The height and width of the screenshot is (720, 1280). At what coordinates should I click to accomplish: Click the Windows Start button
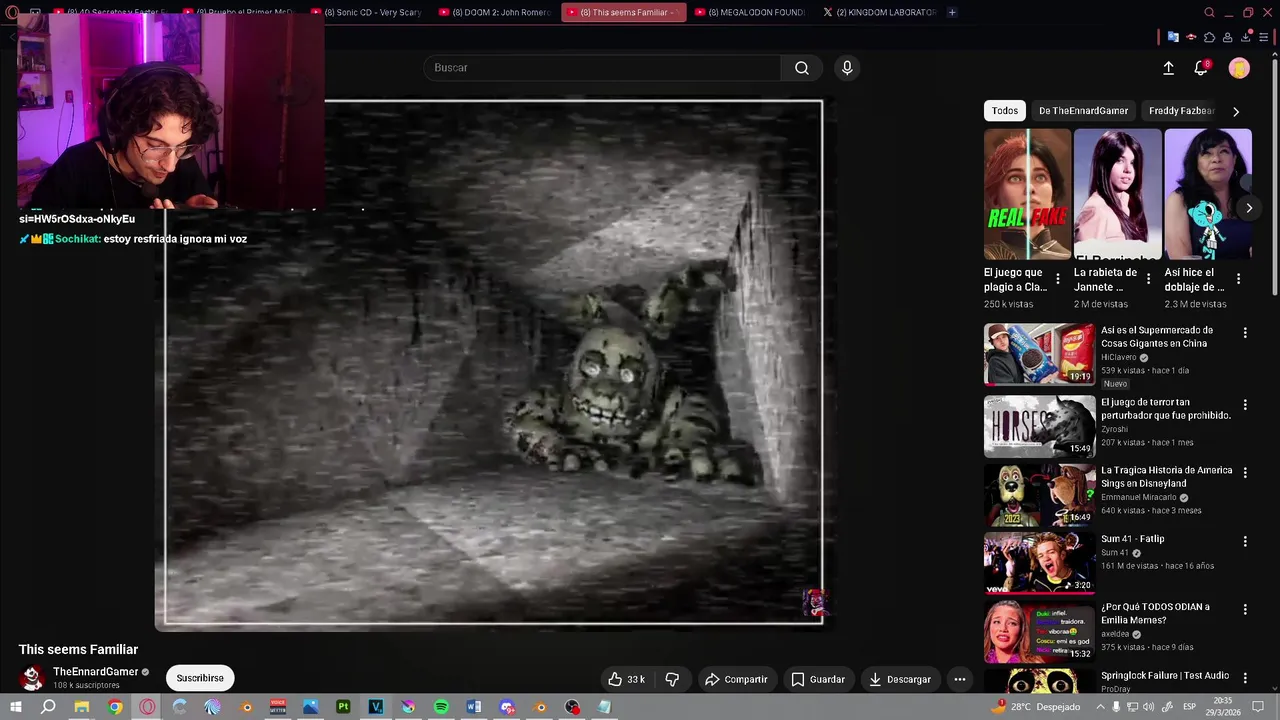tap(15, 707)
